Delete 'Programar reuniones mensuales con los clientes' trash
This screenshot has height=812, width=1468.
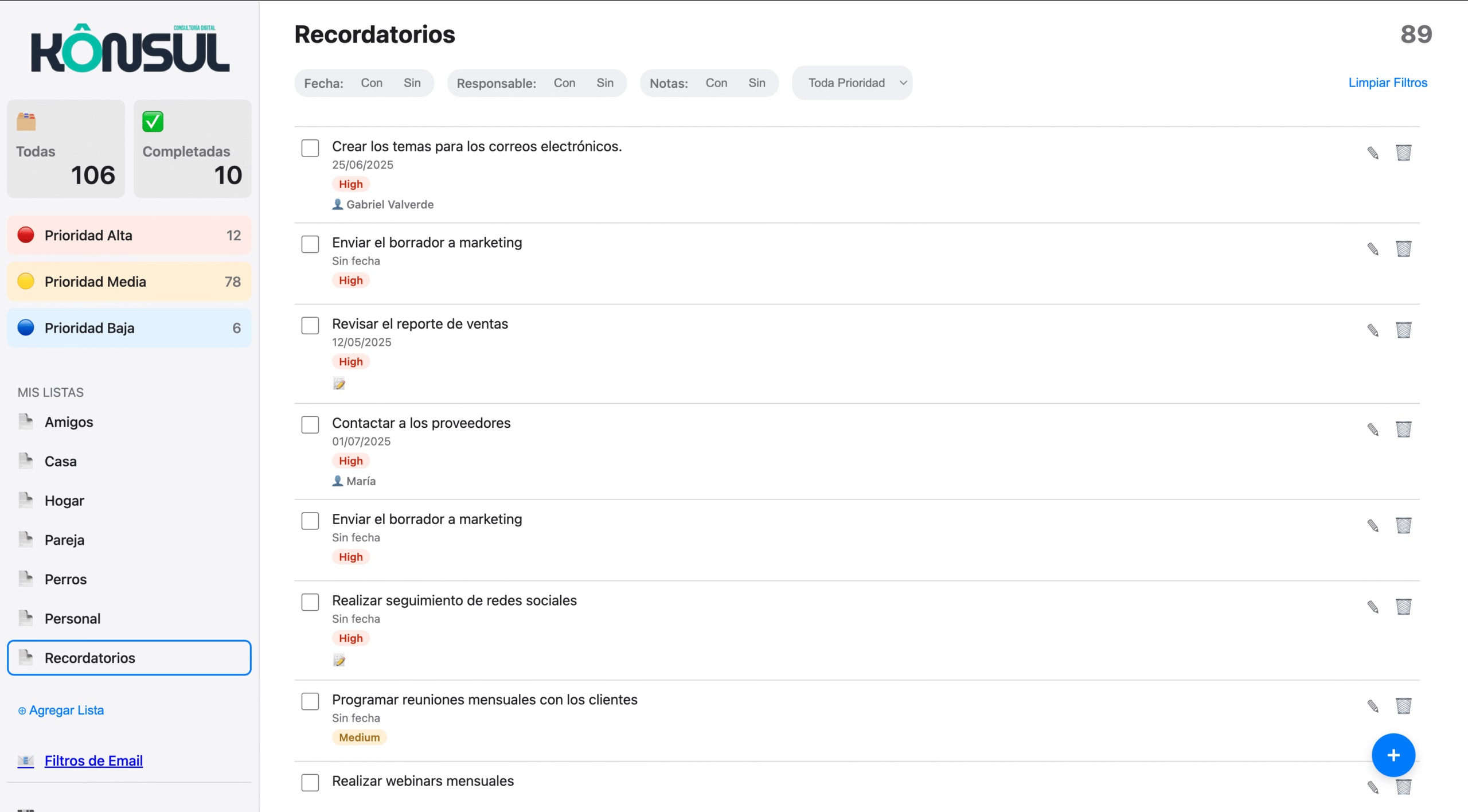[1403, 706]
